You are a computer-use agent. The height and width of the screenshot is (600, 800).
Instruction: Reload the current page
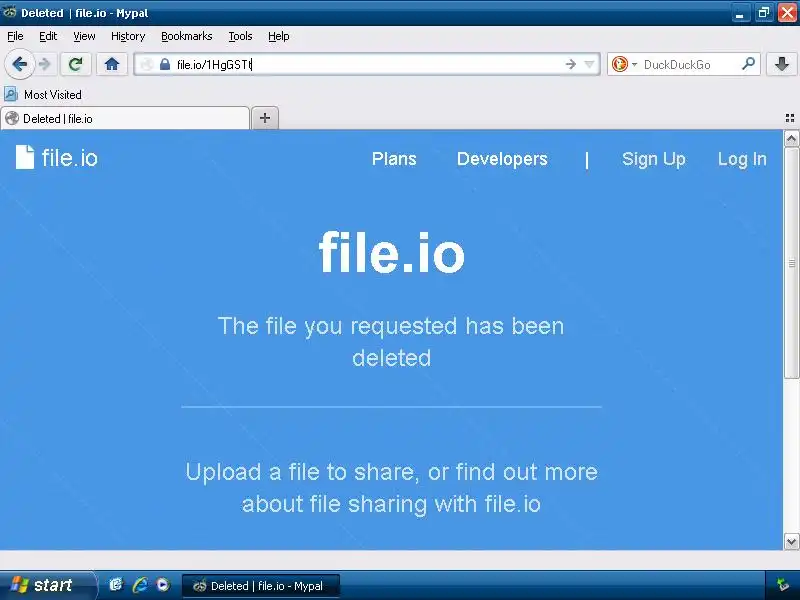pos(76,64)
